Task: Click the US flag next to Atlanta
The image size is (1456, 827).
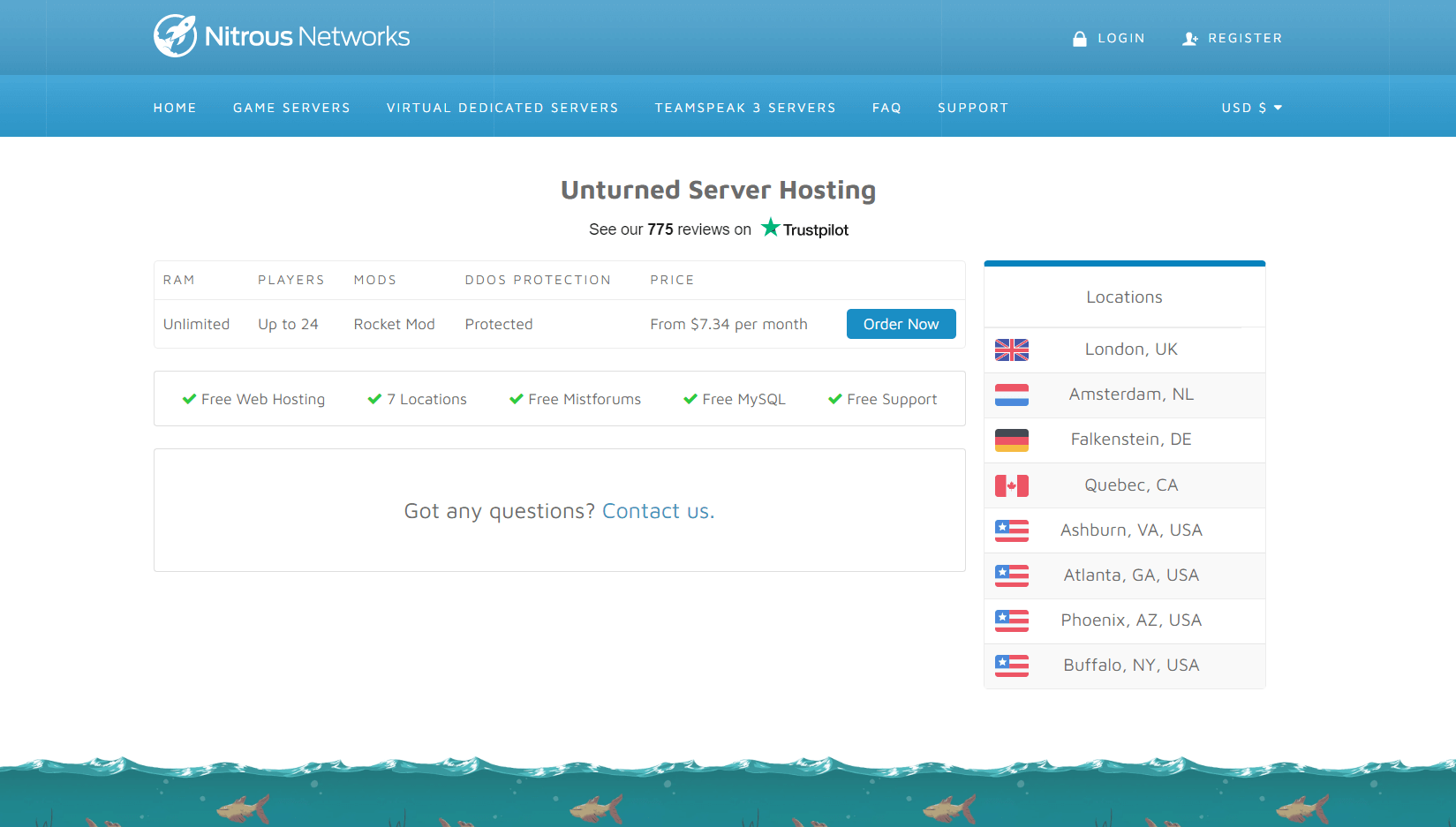Action: [x=1012, y=575]
